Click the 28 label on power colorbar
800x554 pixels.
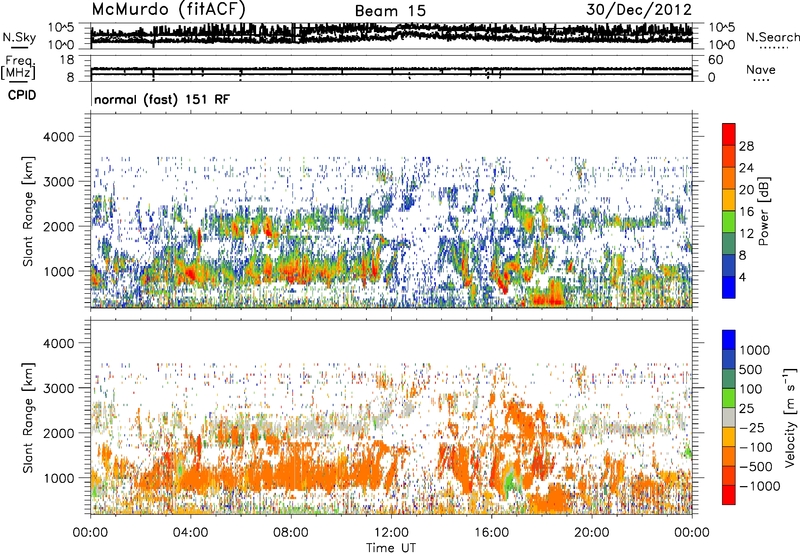tap(746, 146)
